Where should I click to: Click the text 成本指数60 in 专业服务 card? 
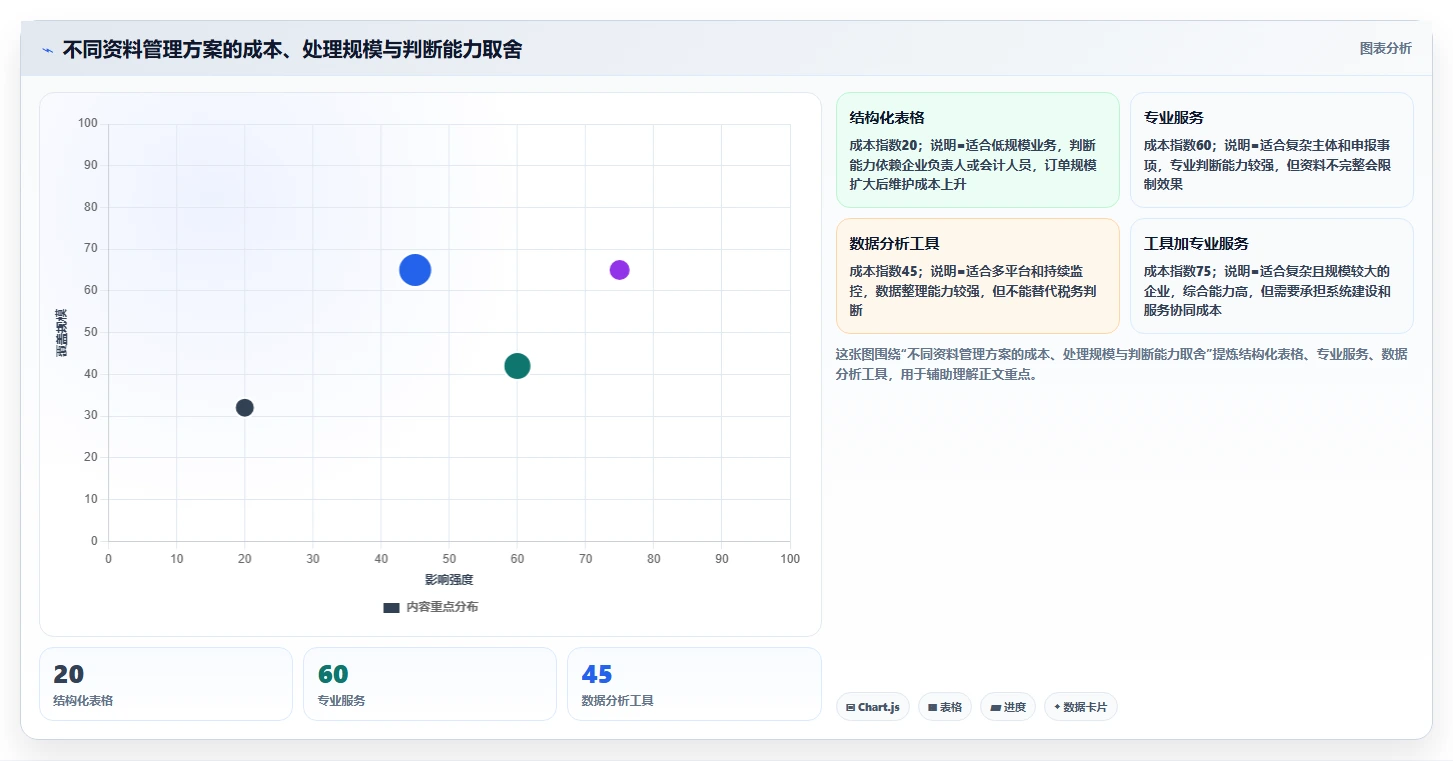point(1177,145)
